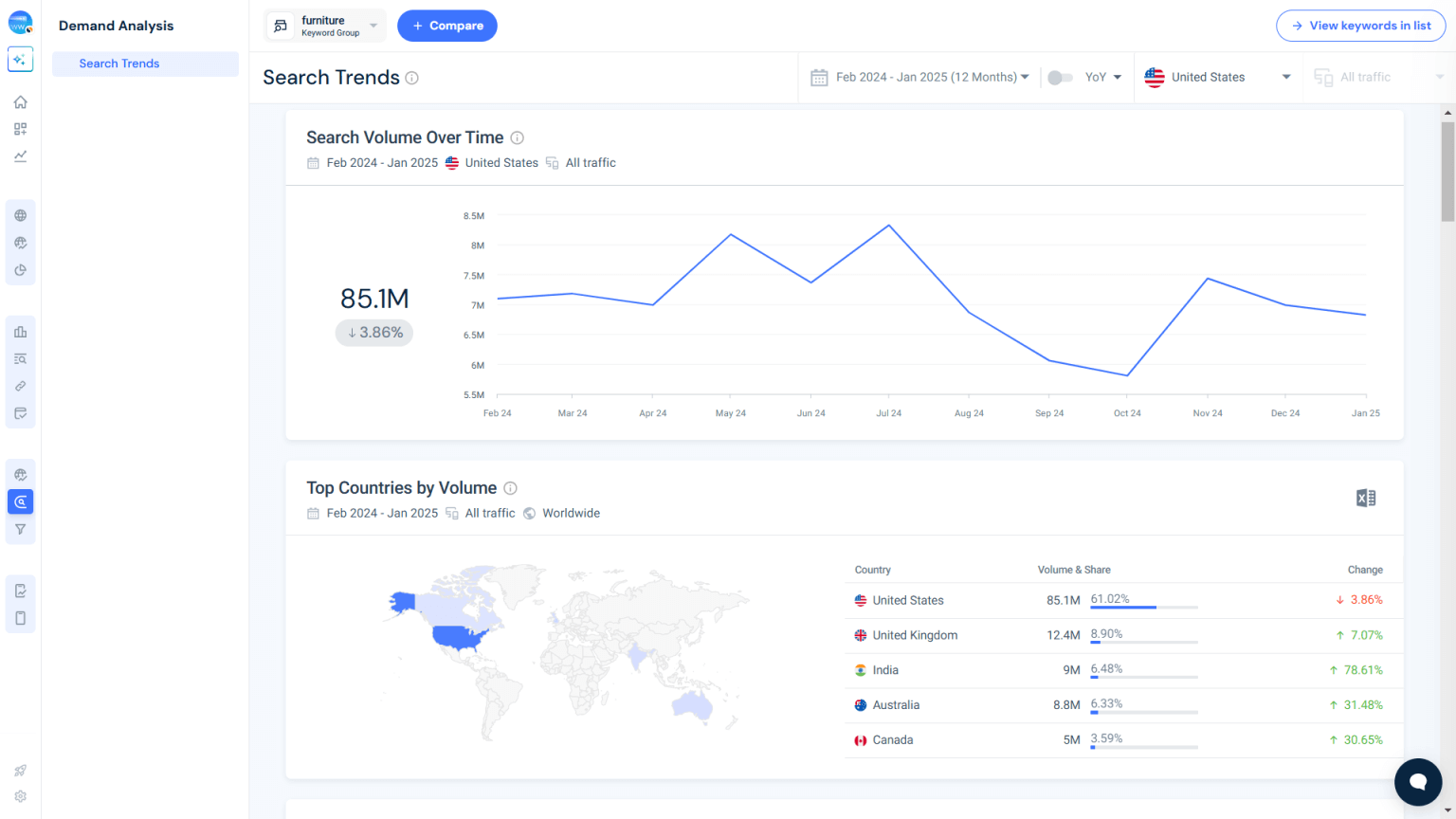Open the chat bubble in bottom corner
The image size is (1456, 819).
point(1418,782)
